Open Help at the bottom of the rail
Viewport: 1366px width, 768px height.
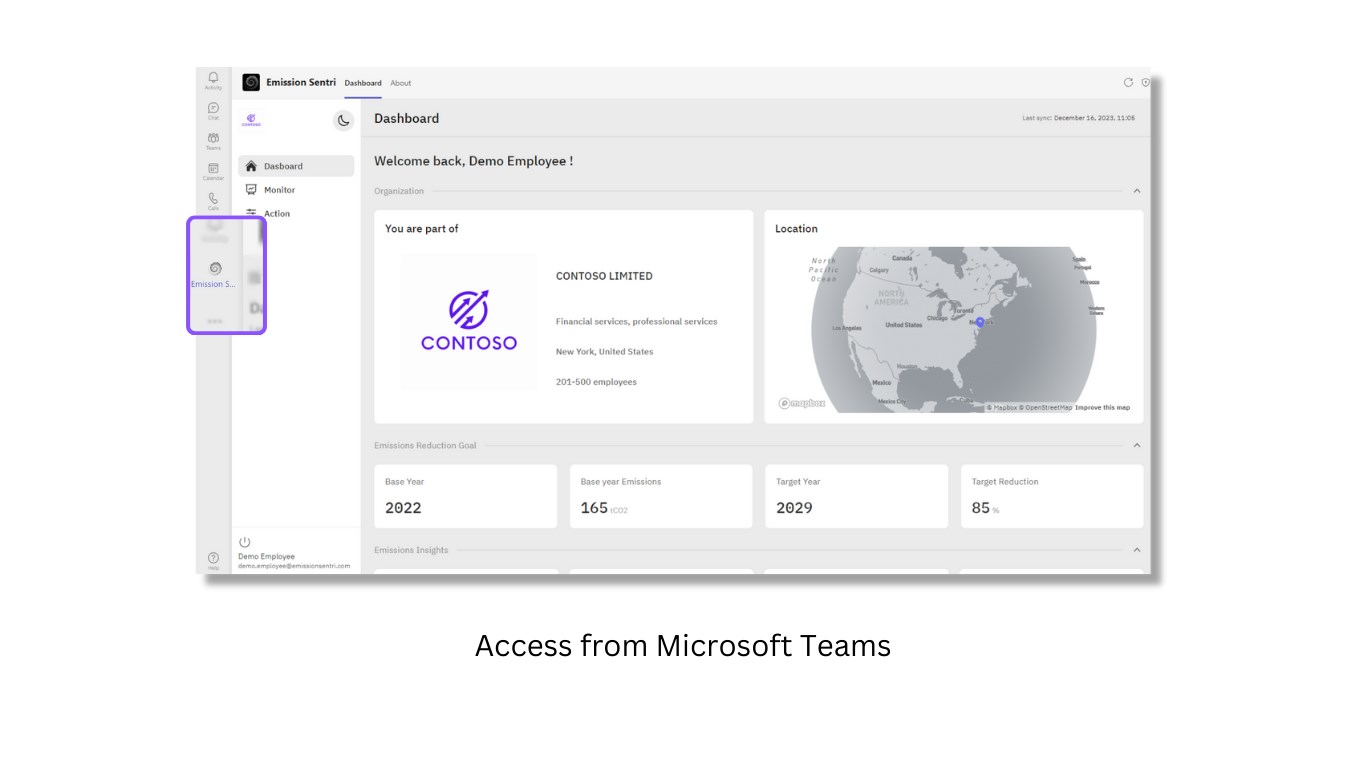(x=213, y=560)
